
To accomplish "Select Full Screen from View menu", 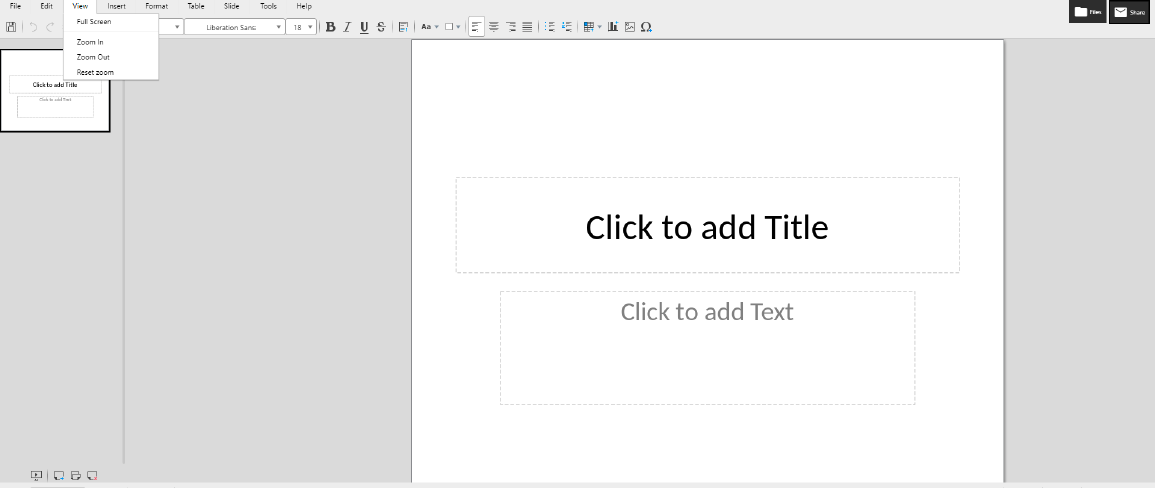I will tap(94, 21).
